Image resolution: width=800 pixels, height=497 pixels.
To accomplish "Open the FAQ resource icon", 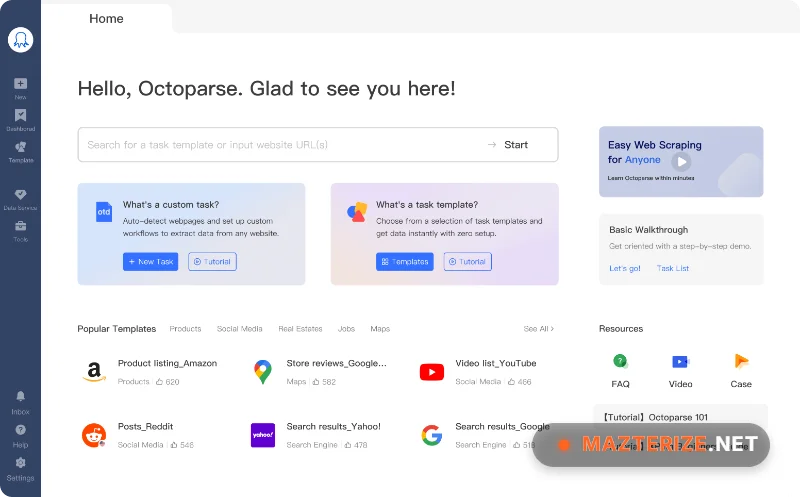I will [620, 361].
